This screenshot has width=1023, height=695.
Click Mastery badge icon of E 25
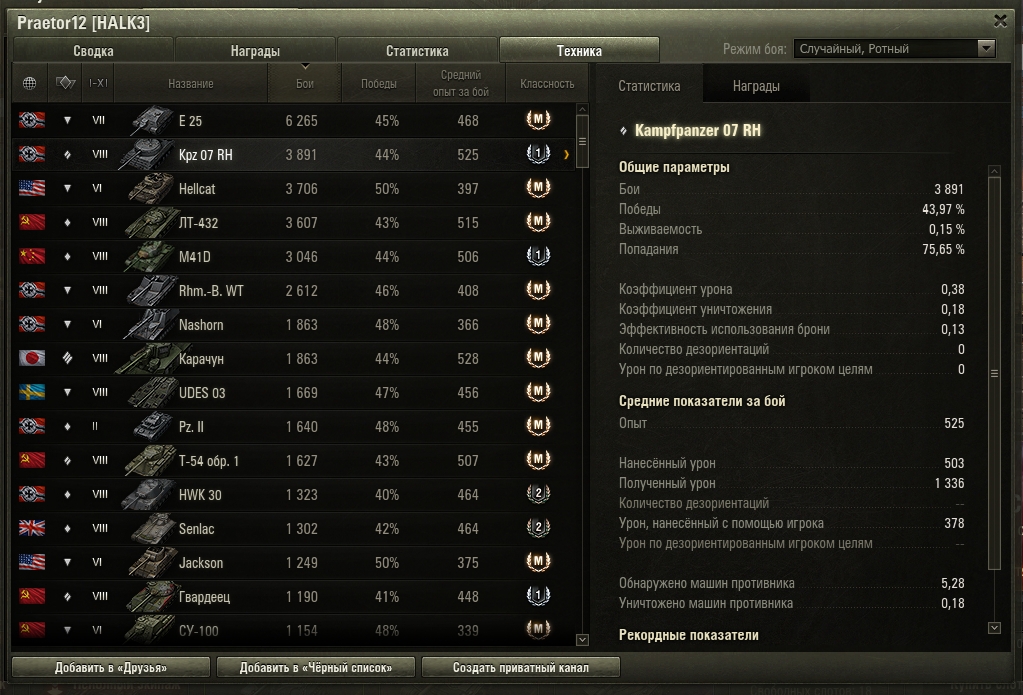(x=538, y=120)
